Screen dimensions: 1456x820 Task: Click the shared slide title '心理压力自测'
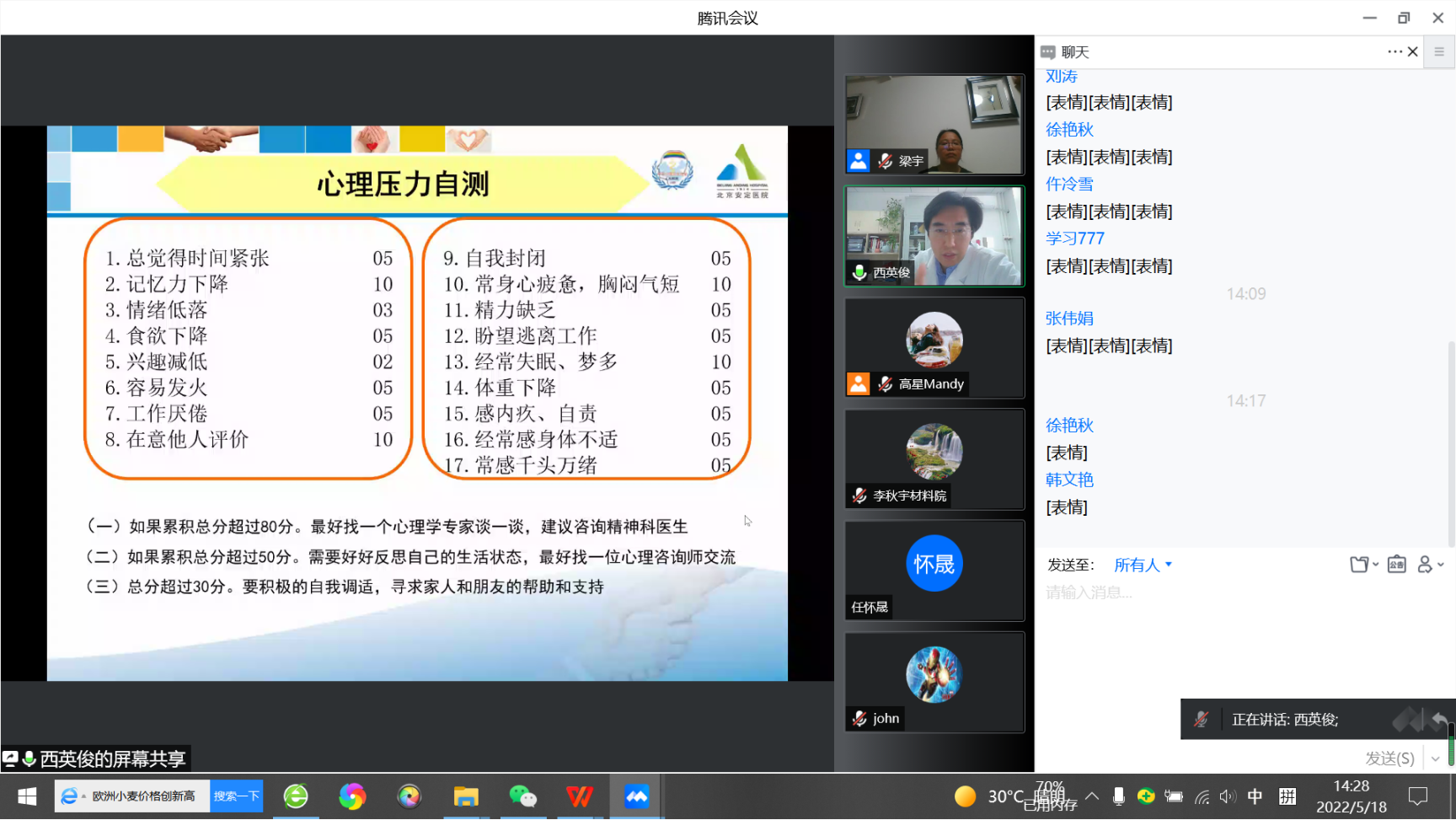403,184
